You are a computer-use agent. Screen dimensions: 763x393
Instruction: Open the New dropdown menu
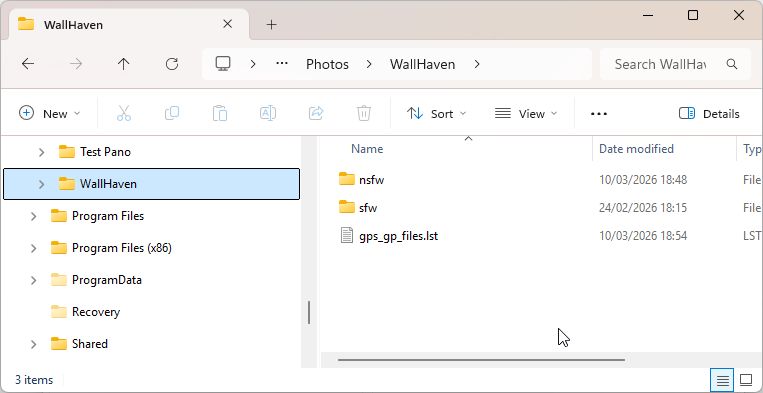point(49,114)
